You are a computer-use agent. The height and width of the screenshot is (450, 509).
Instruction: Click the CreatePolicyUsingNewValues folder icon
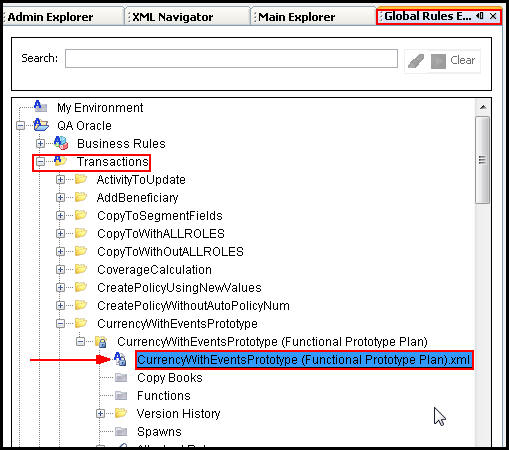tap(81, 287)
